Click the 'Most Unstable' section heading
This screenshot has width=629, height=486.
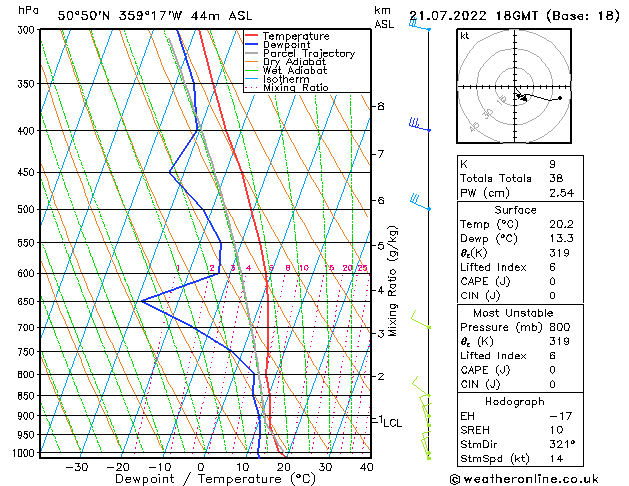pyautogui.click(x=513, y=313)
